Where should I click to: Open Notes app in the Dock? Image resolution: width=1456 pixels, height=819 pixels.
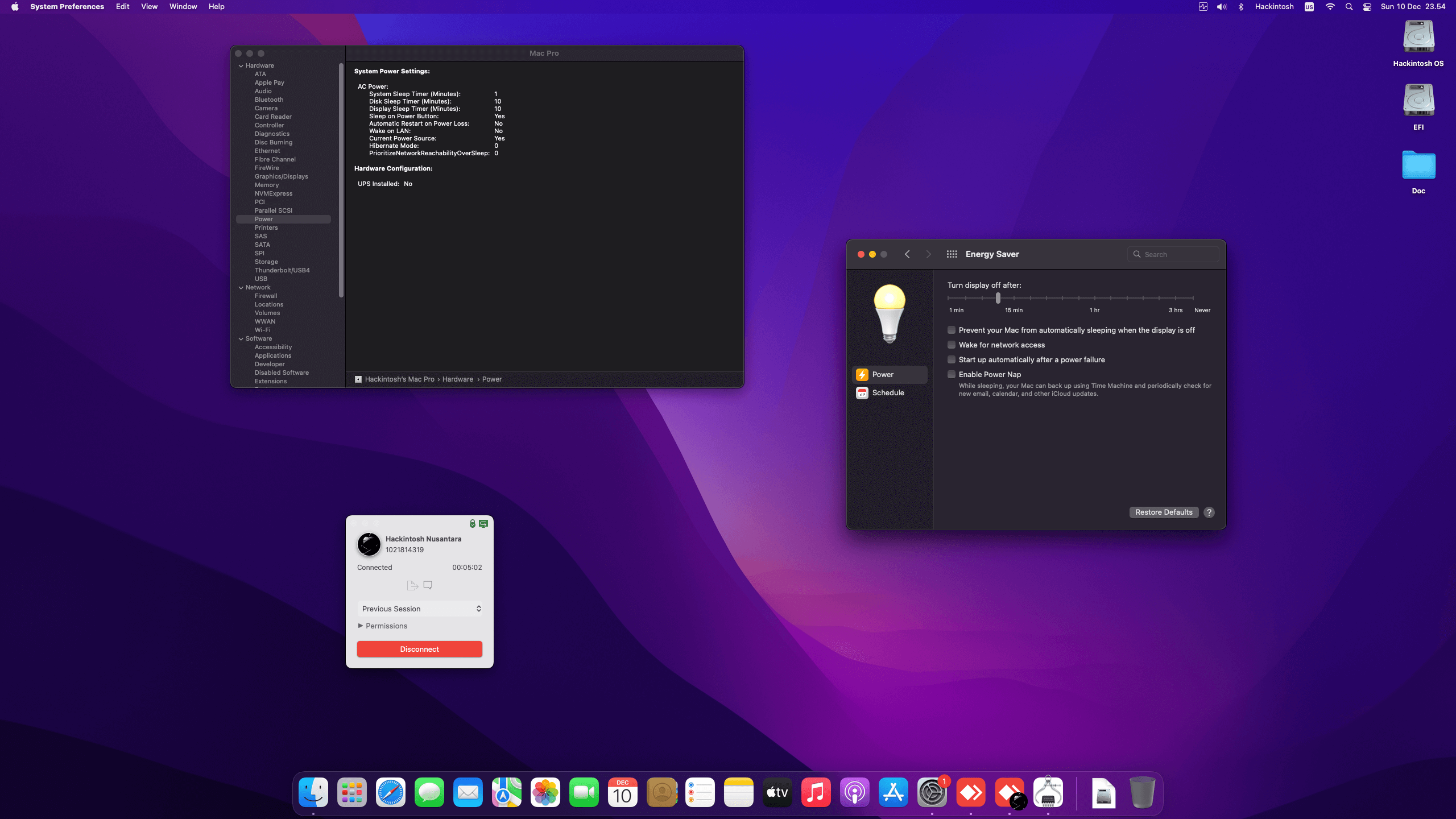point(739,792)
